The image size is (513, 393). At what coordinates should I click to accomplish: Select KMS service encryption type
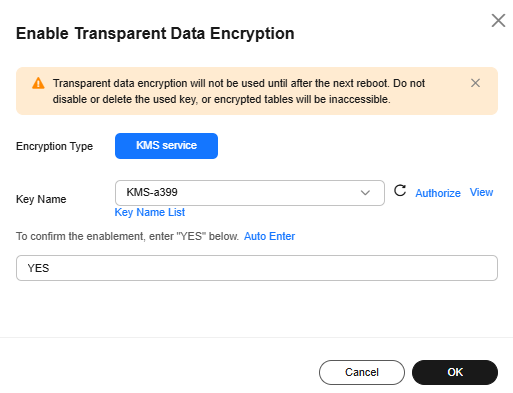point(166,146)
